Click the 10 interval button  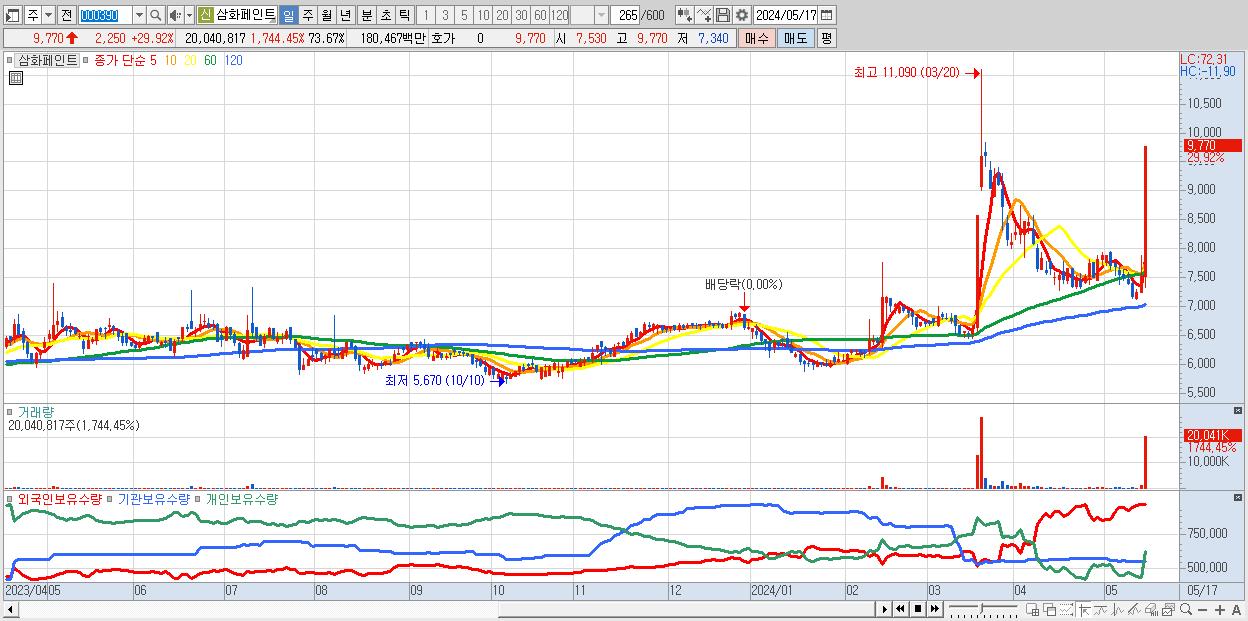click(483, 15)
